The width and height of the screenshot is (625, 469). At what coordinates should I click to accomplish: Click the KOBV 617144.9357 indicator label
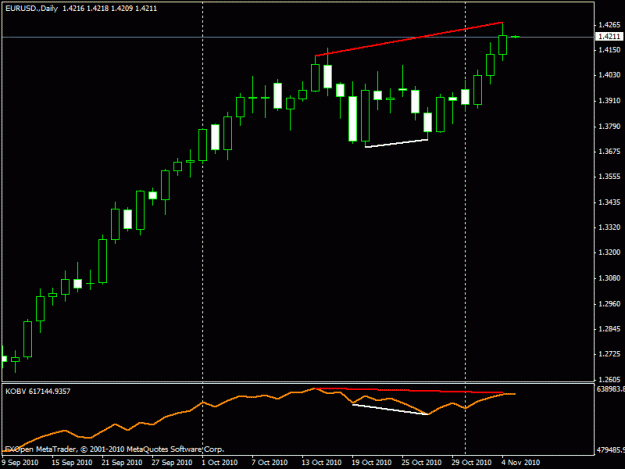point(38,392)
